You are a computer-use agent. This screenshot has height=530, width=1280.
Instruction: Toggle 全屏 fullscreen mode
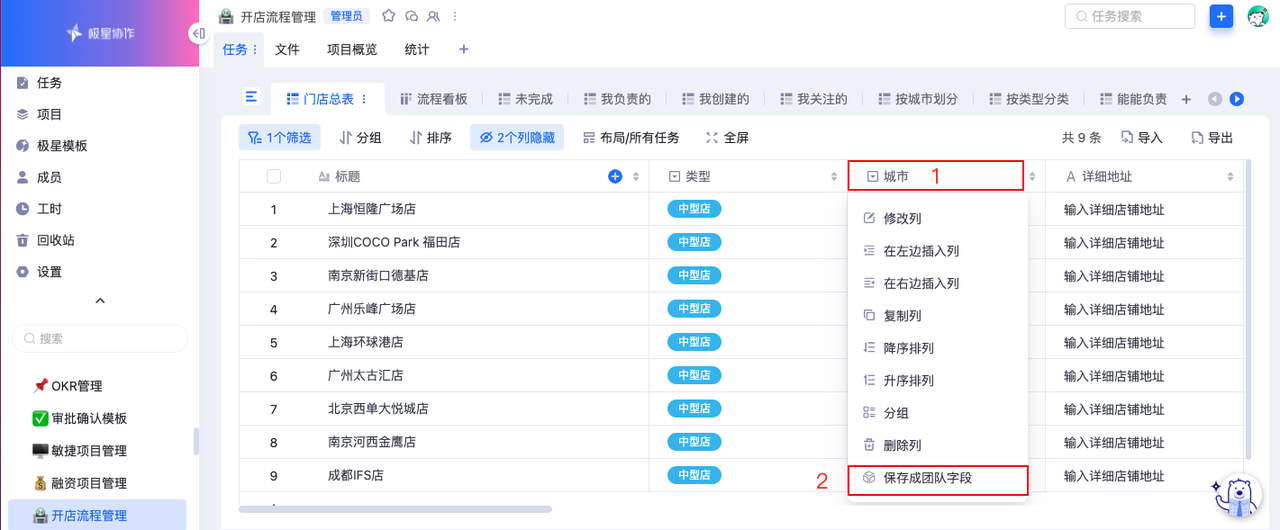[727, 137]
